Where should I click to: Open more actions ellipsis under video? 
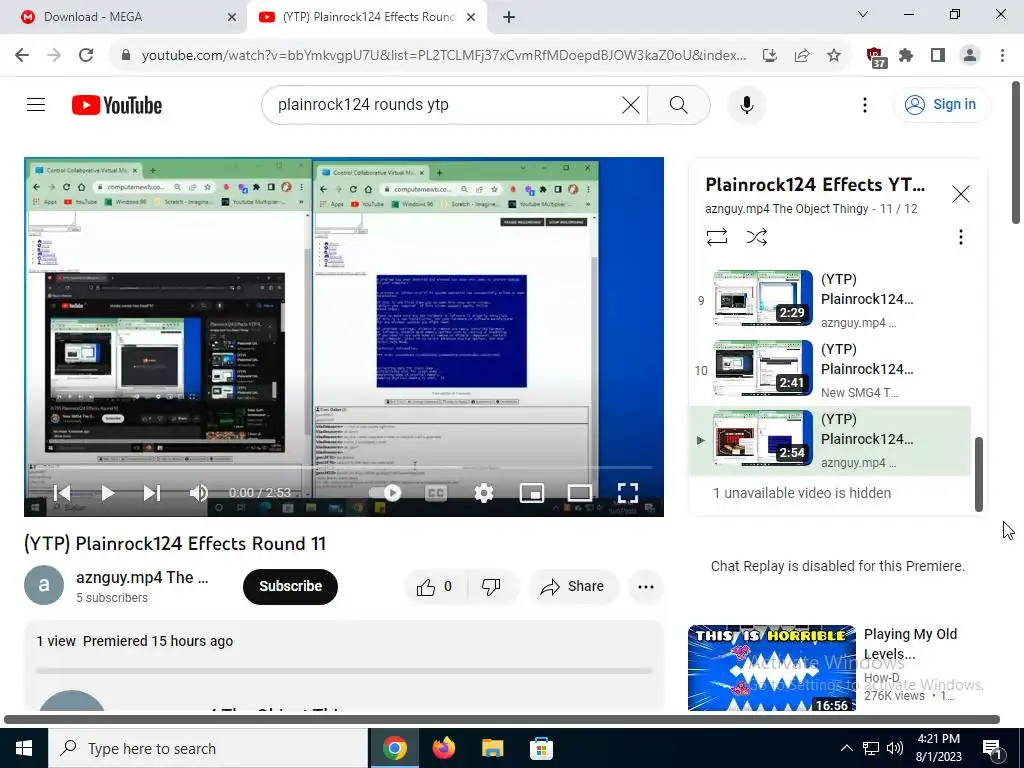click(646, 586)
